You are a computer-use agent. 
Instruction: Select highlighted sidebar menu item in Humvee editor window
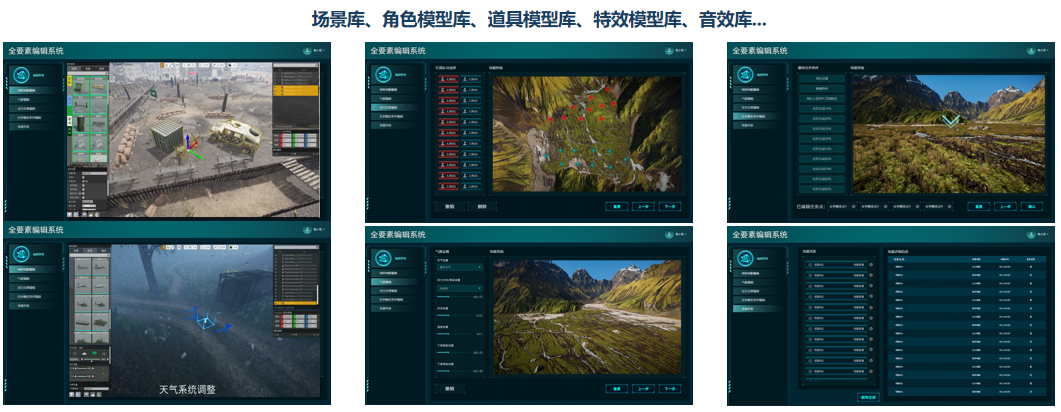[x=32, y=90]
